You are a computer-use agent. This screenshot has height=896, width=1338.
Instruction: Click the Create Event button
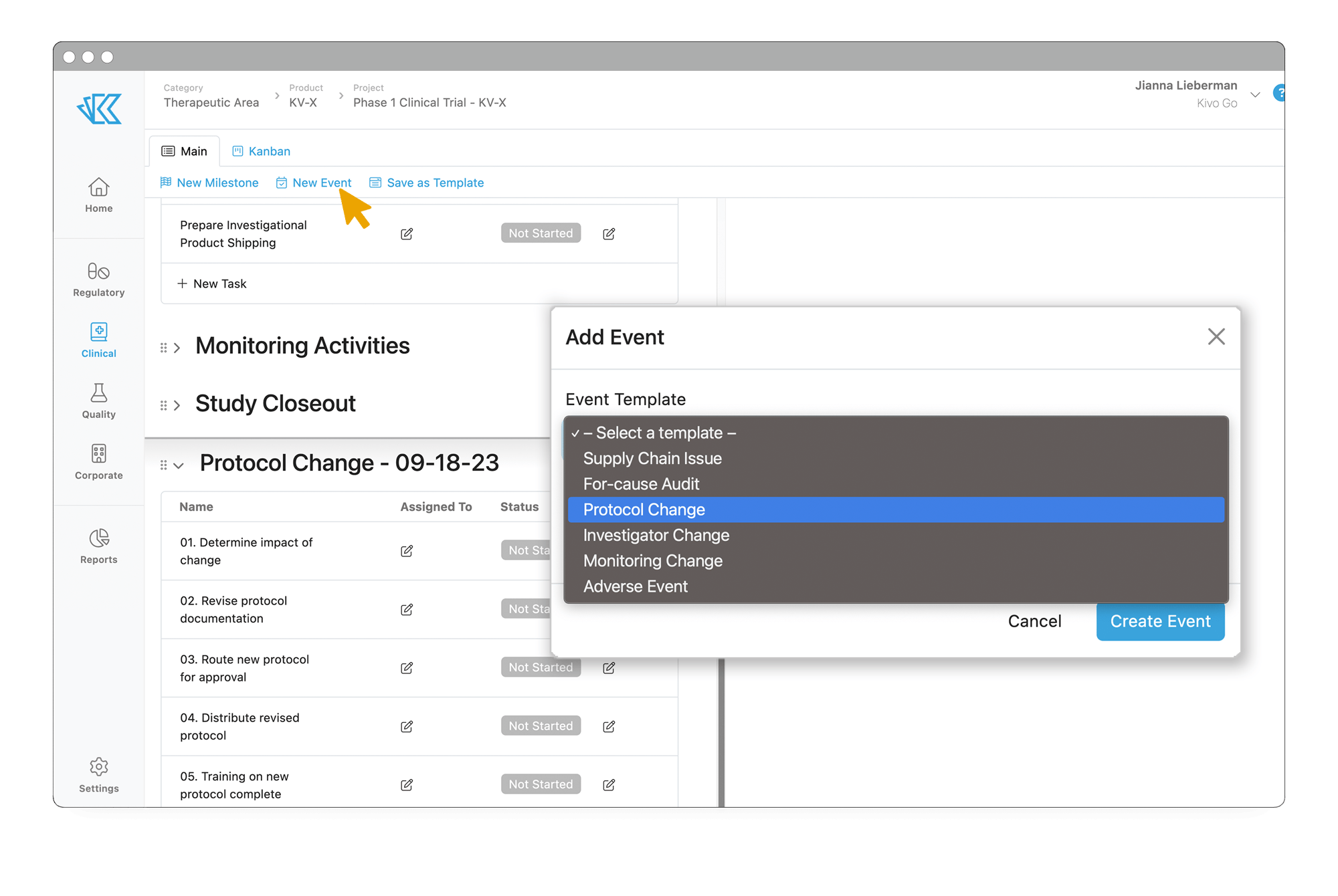click(x=1158, y=621)
